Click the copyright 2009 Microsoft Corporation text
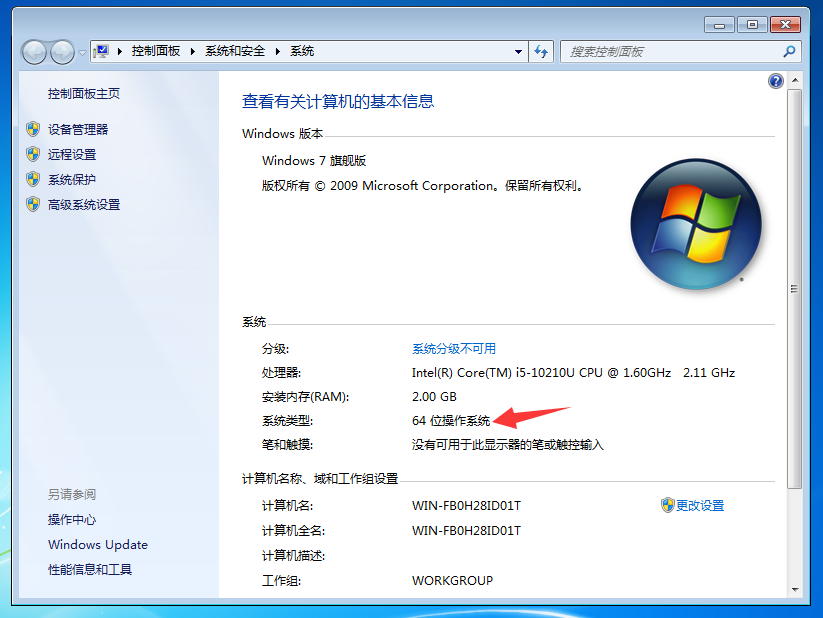823x618 pixels. tap(423, 186)
